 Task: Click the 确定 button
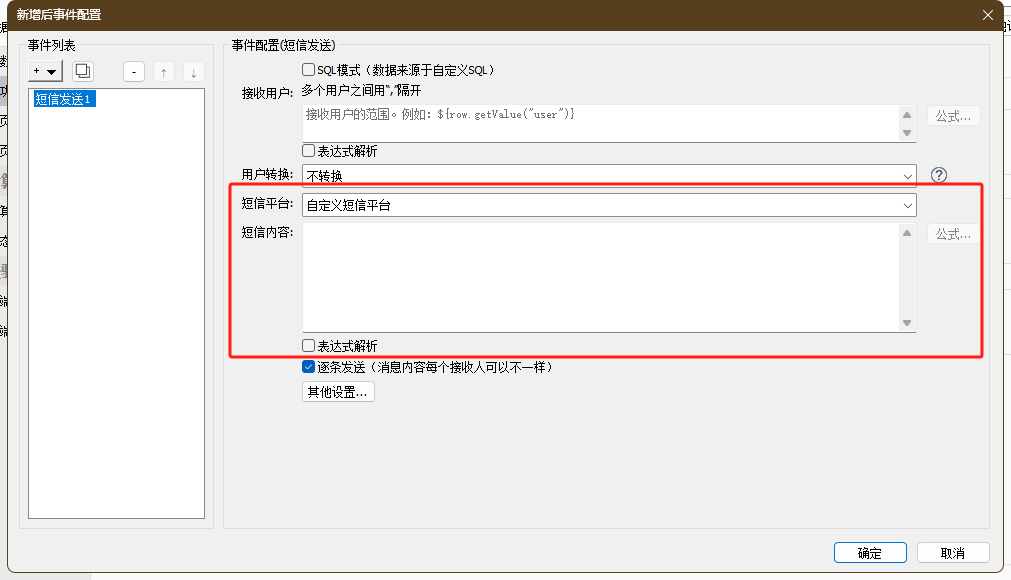(869, 553)
